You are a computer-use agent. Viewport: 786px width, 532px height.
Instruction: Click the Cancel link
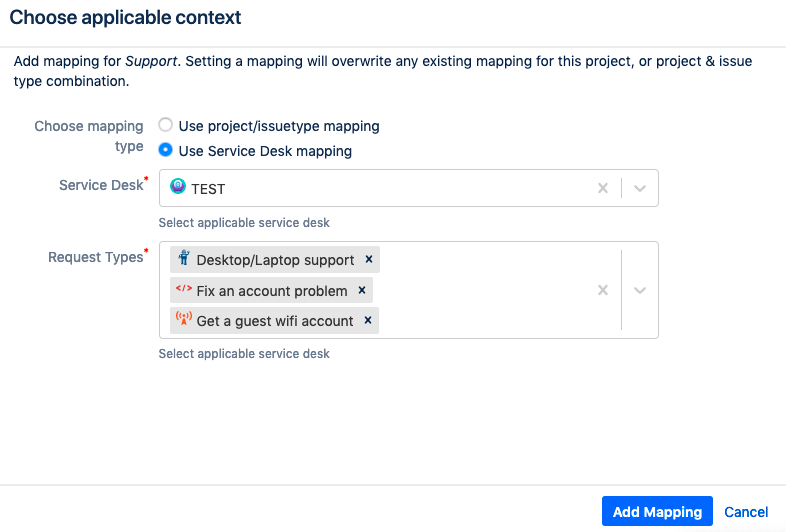click(746, 512)
